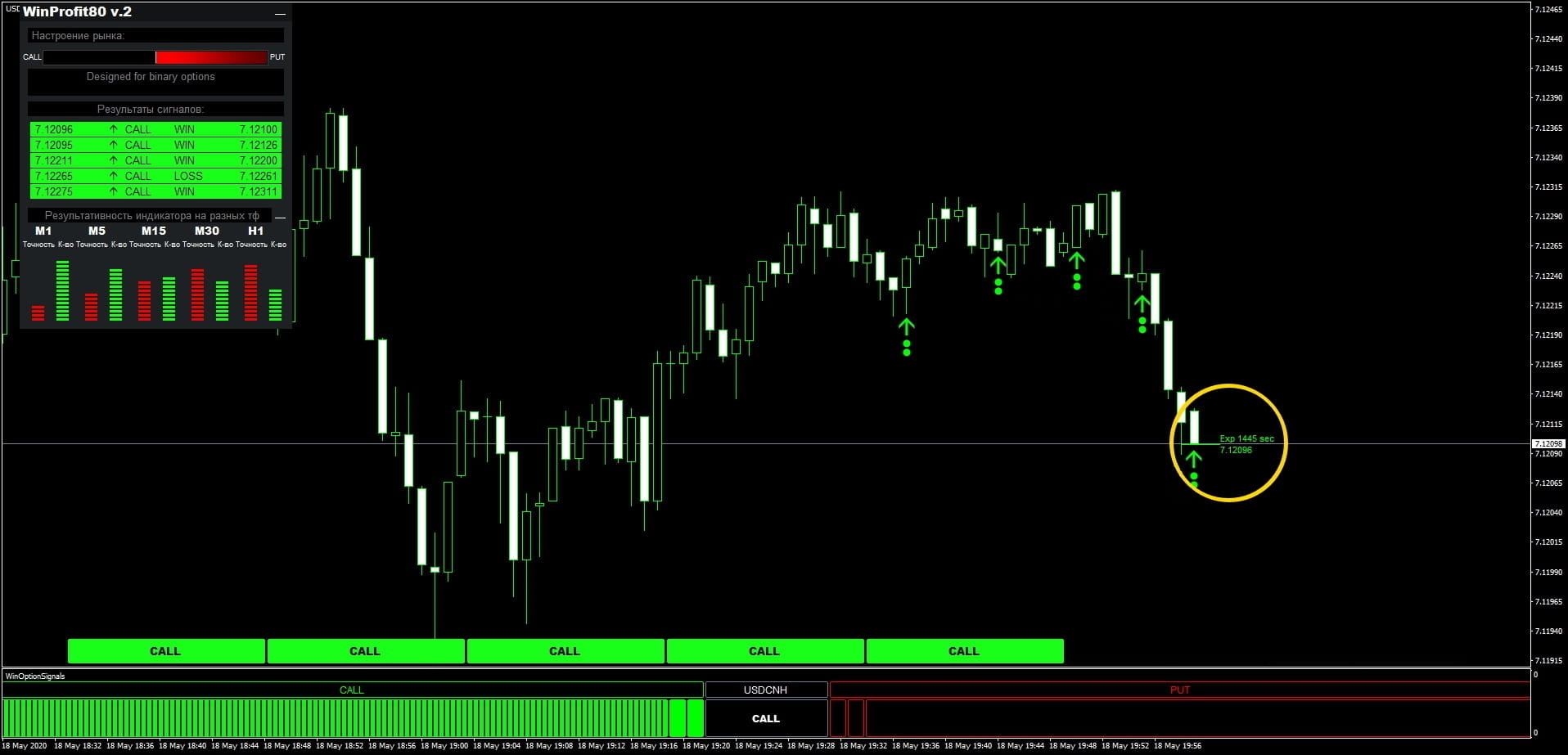Image resolution: width=1568 pixels, height=755 pixels.
Task: Click the green signal arrow inside yellow circle
Action: [1193, 458]
